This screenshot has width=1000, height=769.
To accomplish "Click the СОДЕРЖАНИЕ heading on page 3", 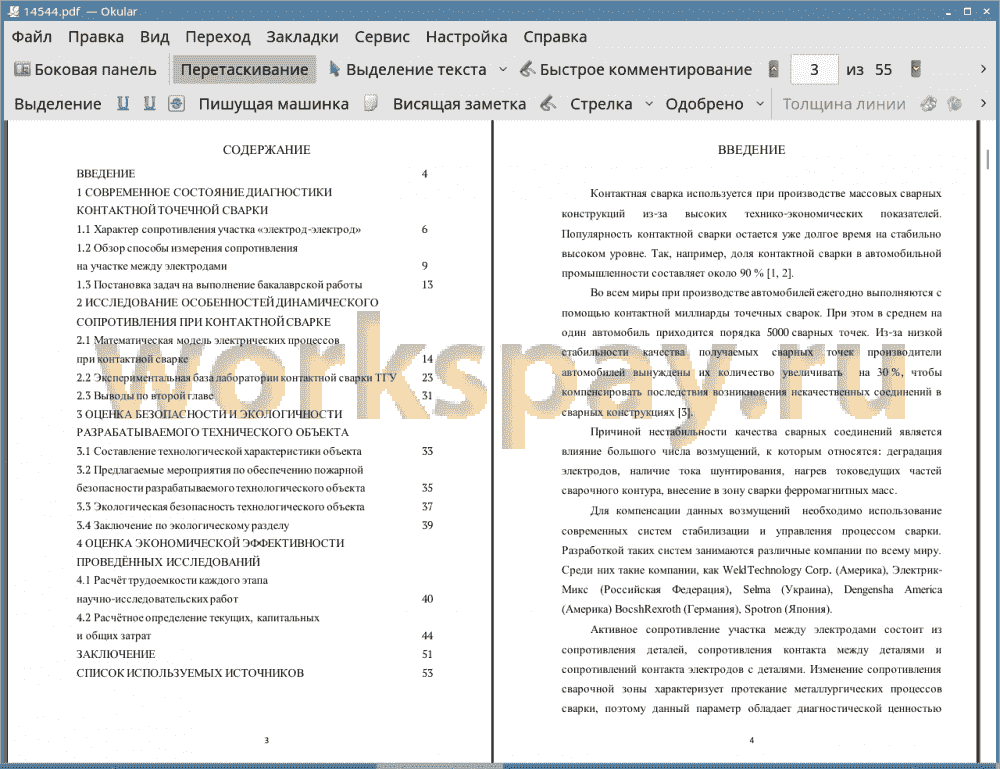I will 267,150.
